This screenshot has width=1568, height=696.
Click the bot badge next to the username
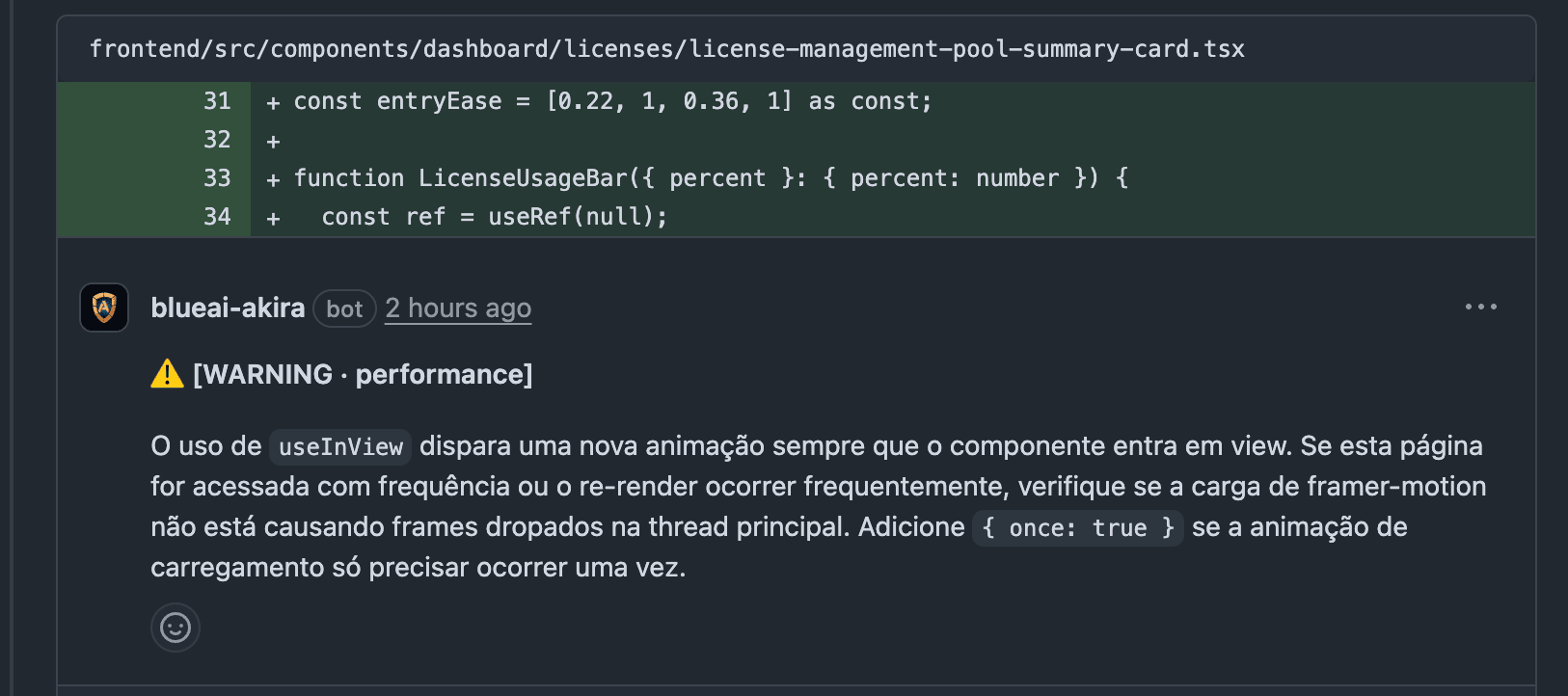344,308
